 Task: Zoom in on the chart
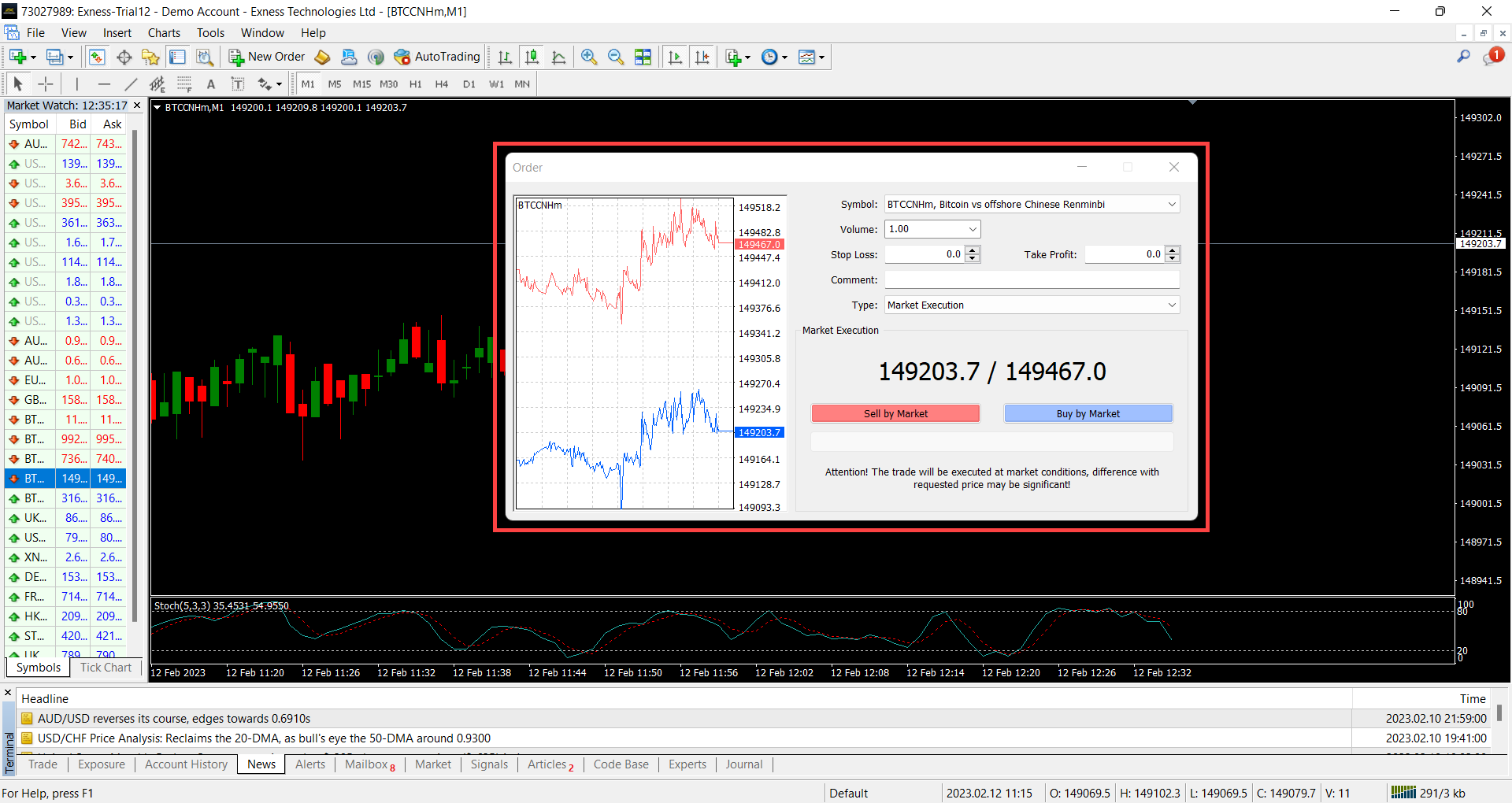click(x=588, y=57)
